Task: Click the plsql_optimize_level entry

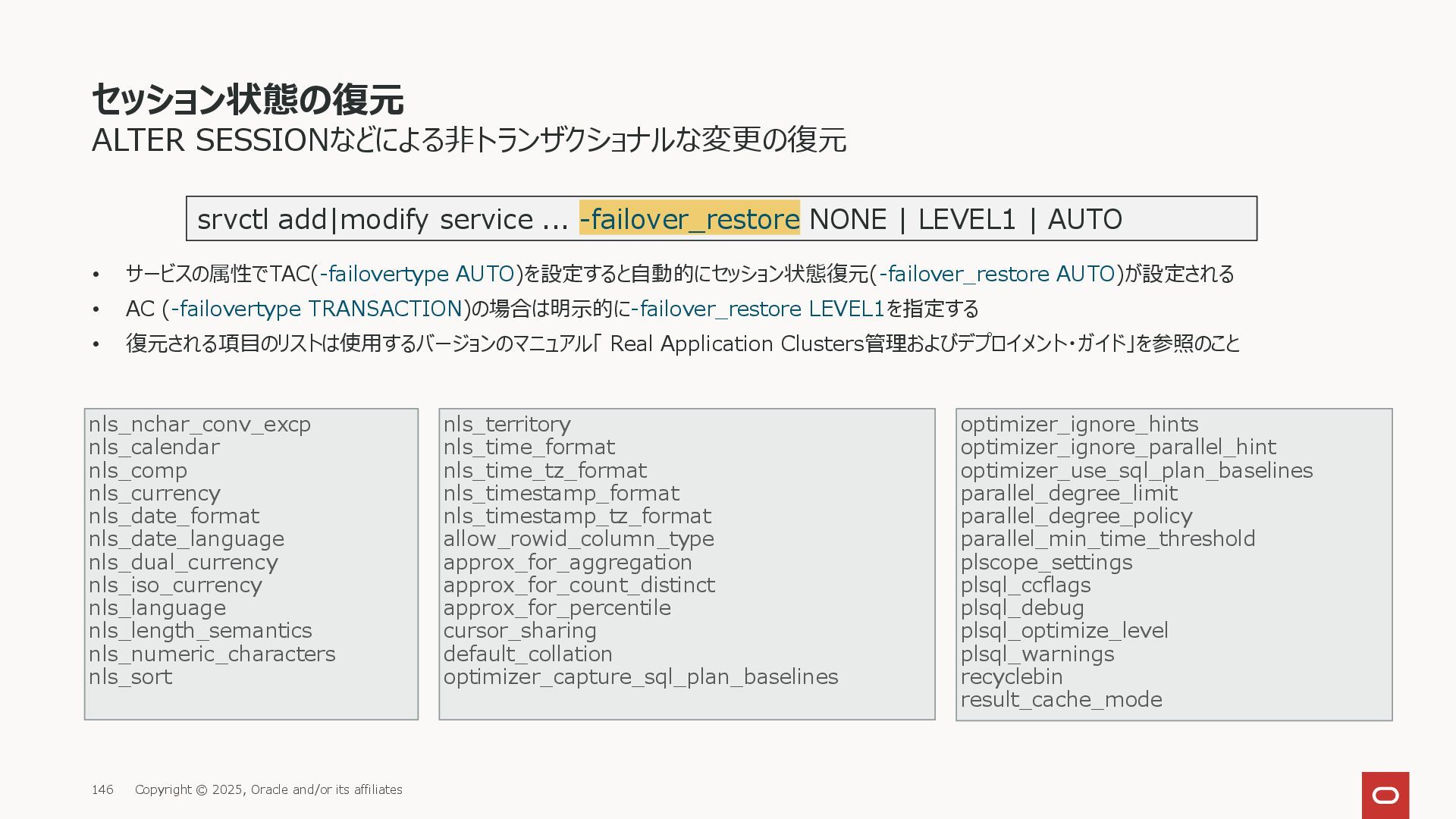Action: [1065, 631]
